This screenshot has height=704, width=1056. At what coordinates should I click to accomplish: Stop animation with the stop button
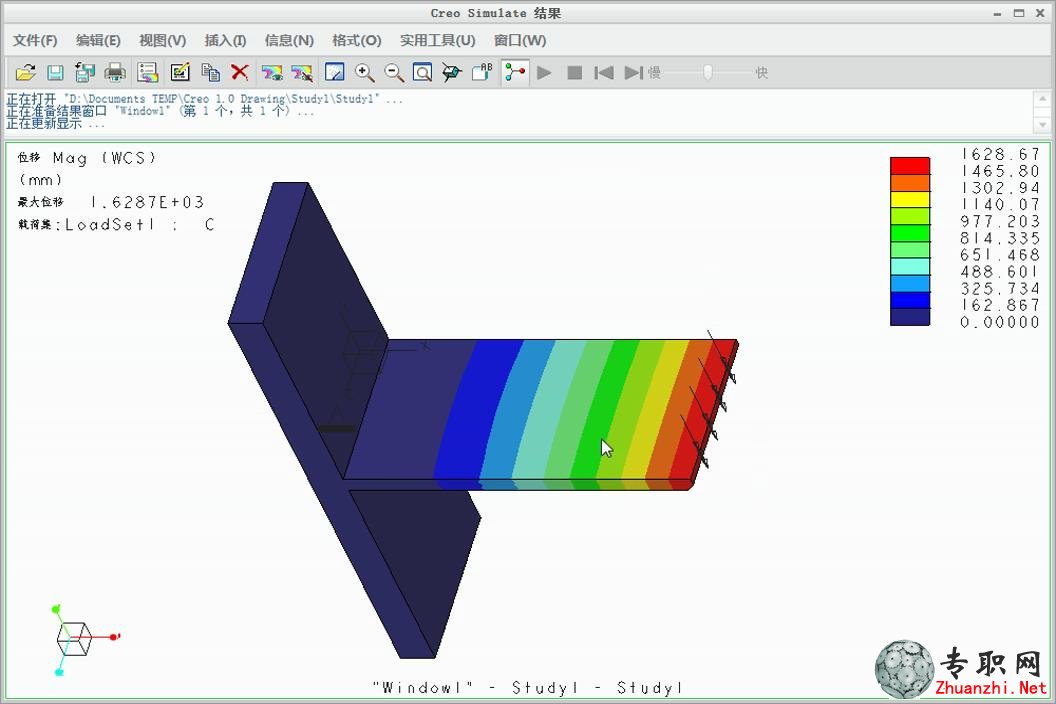[574, 72]
